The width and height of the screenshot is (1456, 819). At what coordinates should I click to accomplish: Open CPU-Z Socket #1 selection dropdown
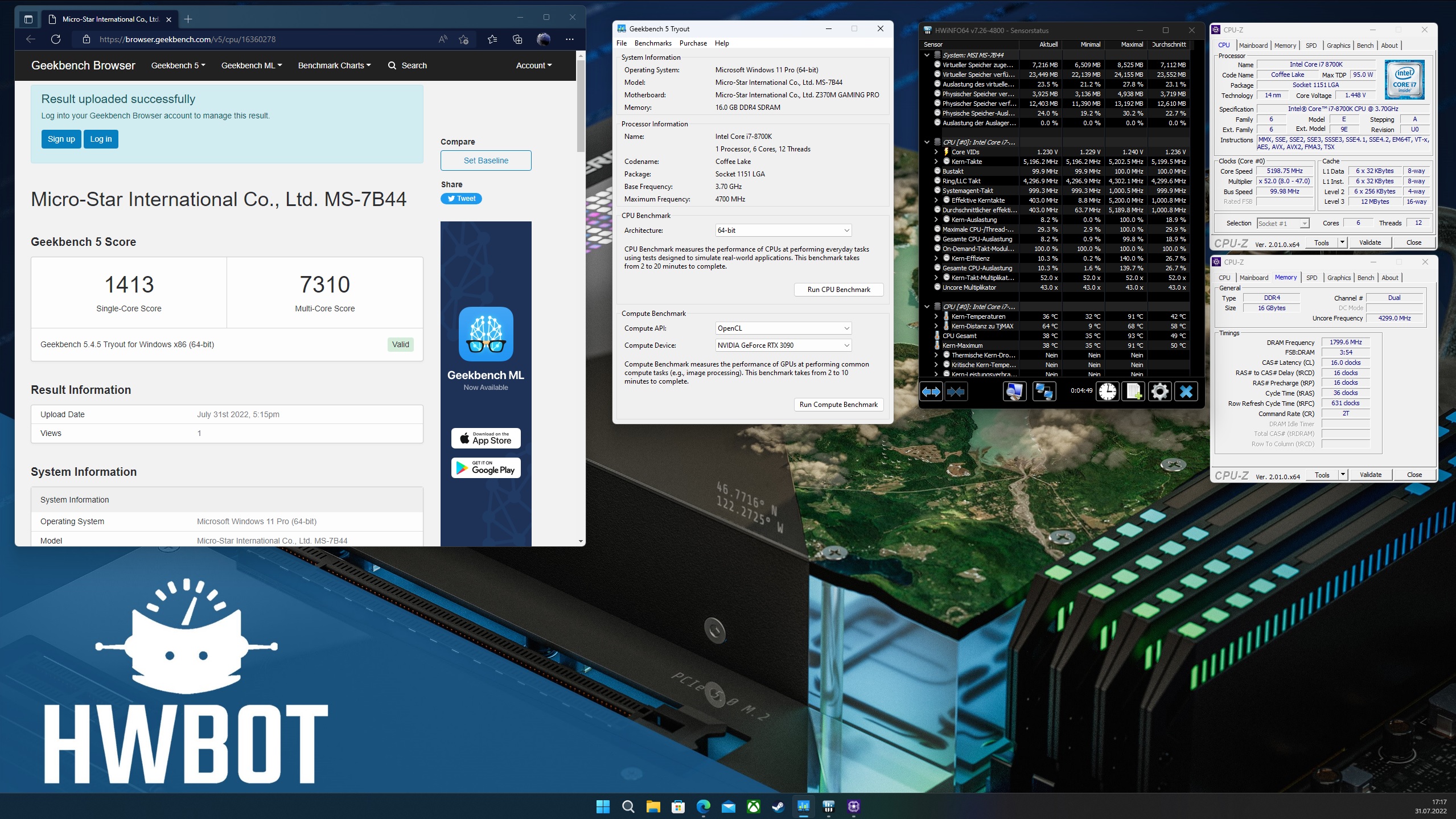pyautogui.click(x=1283, y=224)
